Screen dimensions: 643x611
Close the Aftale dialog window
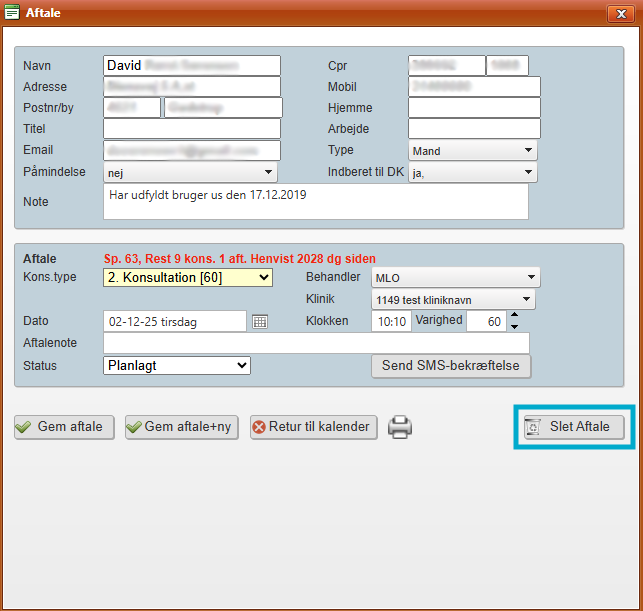pos(619,12)
